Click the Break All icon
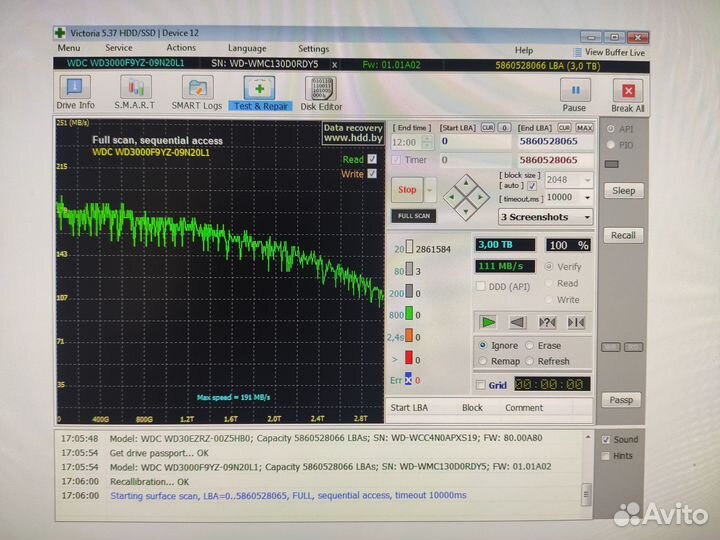 pyautogui.click(x=627, y=93)
